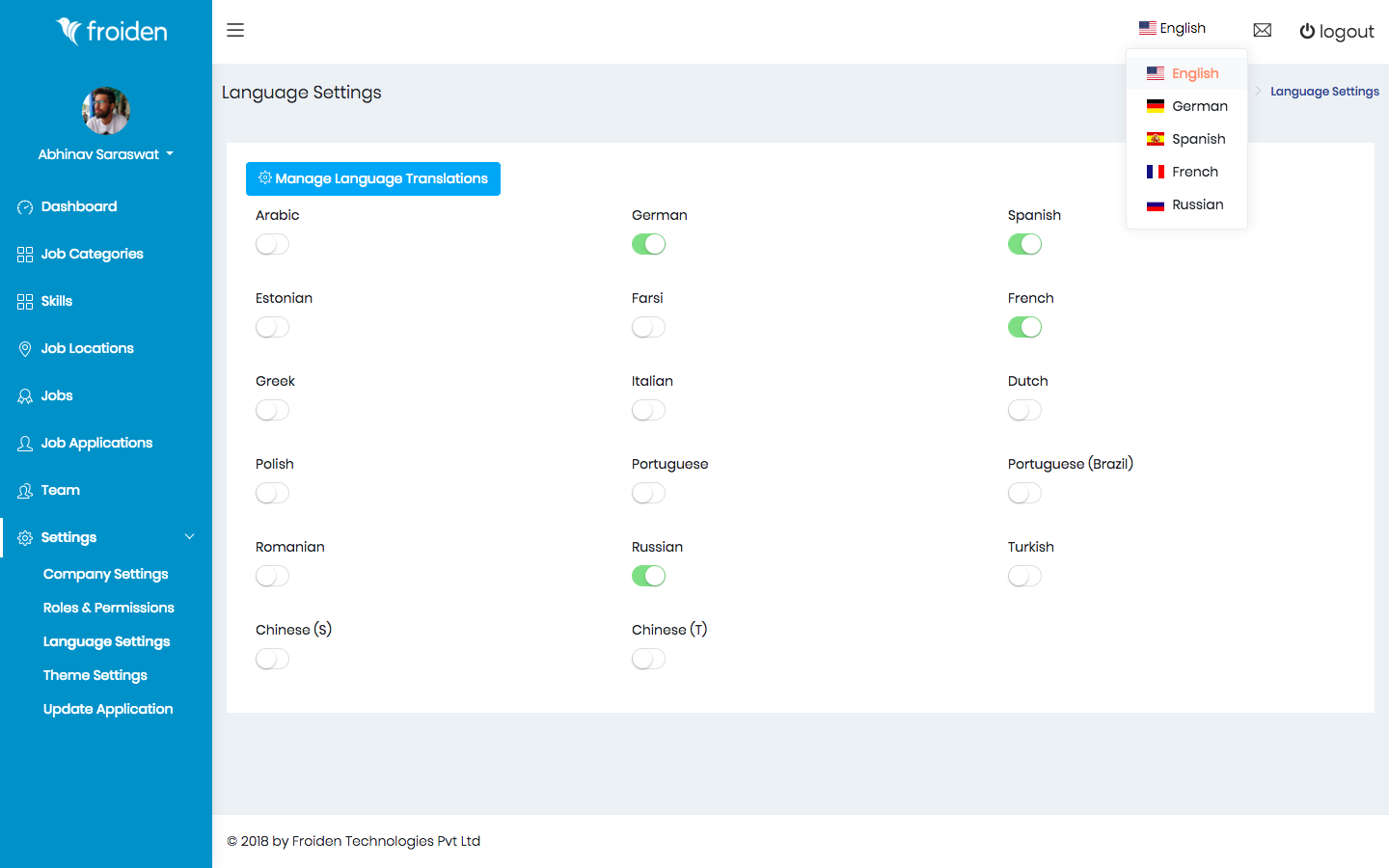The width and height of the screenshot is (1389, 868).
Task: Click the Dashboard gauge icon
Action: tap(25, 207)
